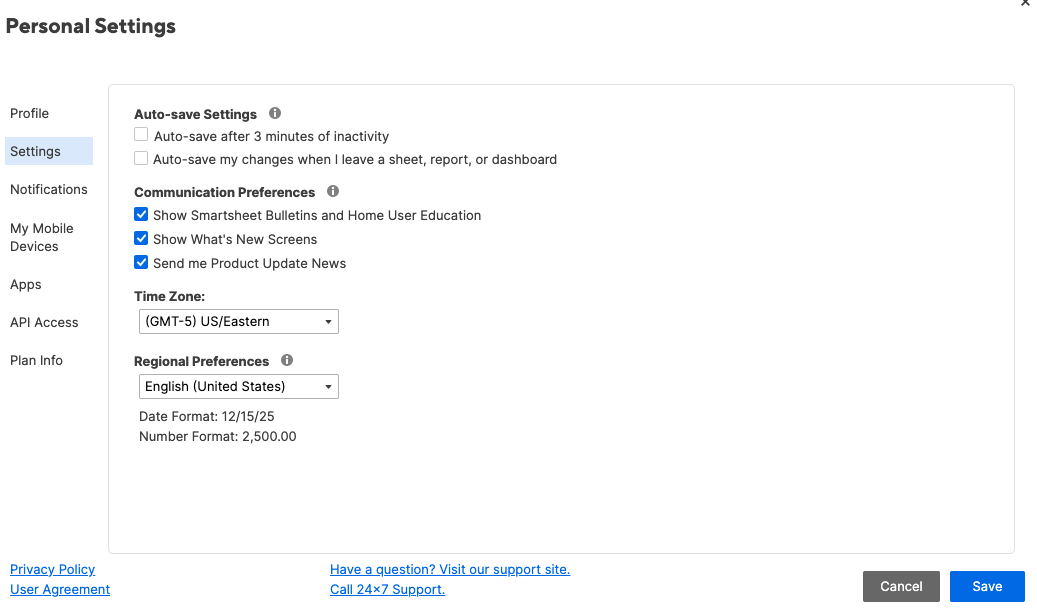The width and height of the screenshot is (1037, 612).
Task: Select My Mobile Devices in sidebar
Action: (42, 237)
